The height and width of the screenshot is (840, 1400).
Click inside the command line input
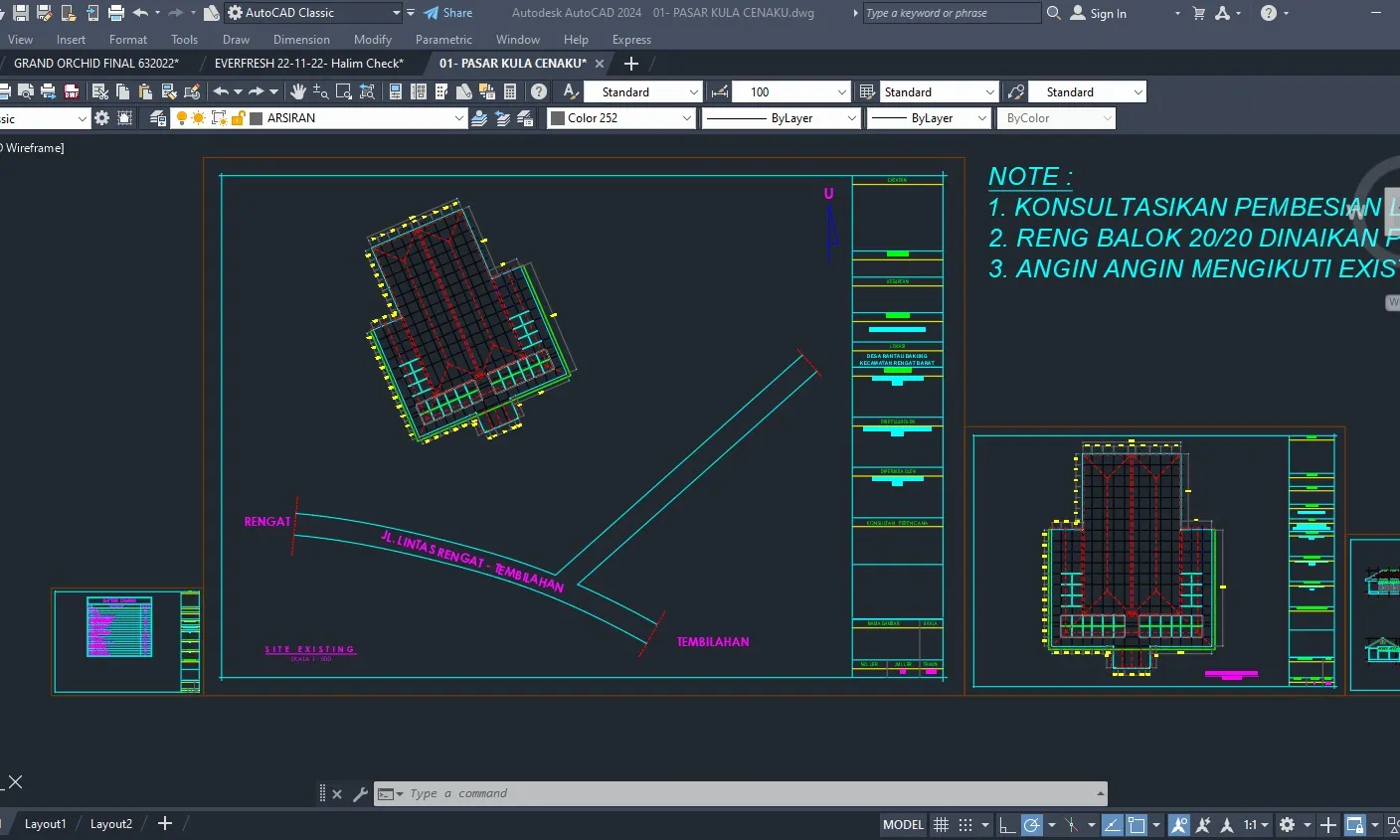[696, 793]
